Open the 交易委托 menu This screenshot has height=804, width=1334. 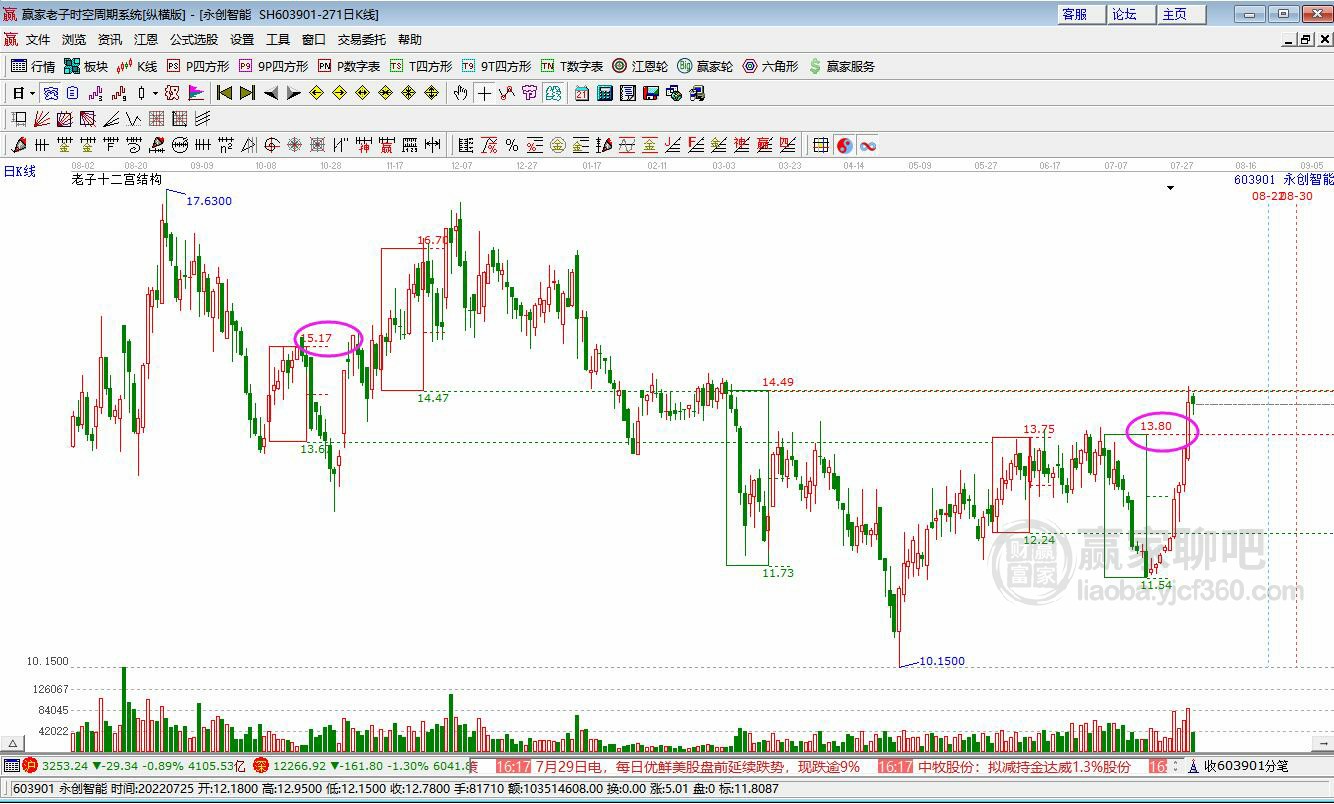coord(362,40)
